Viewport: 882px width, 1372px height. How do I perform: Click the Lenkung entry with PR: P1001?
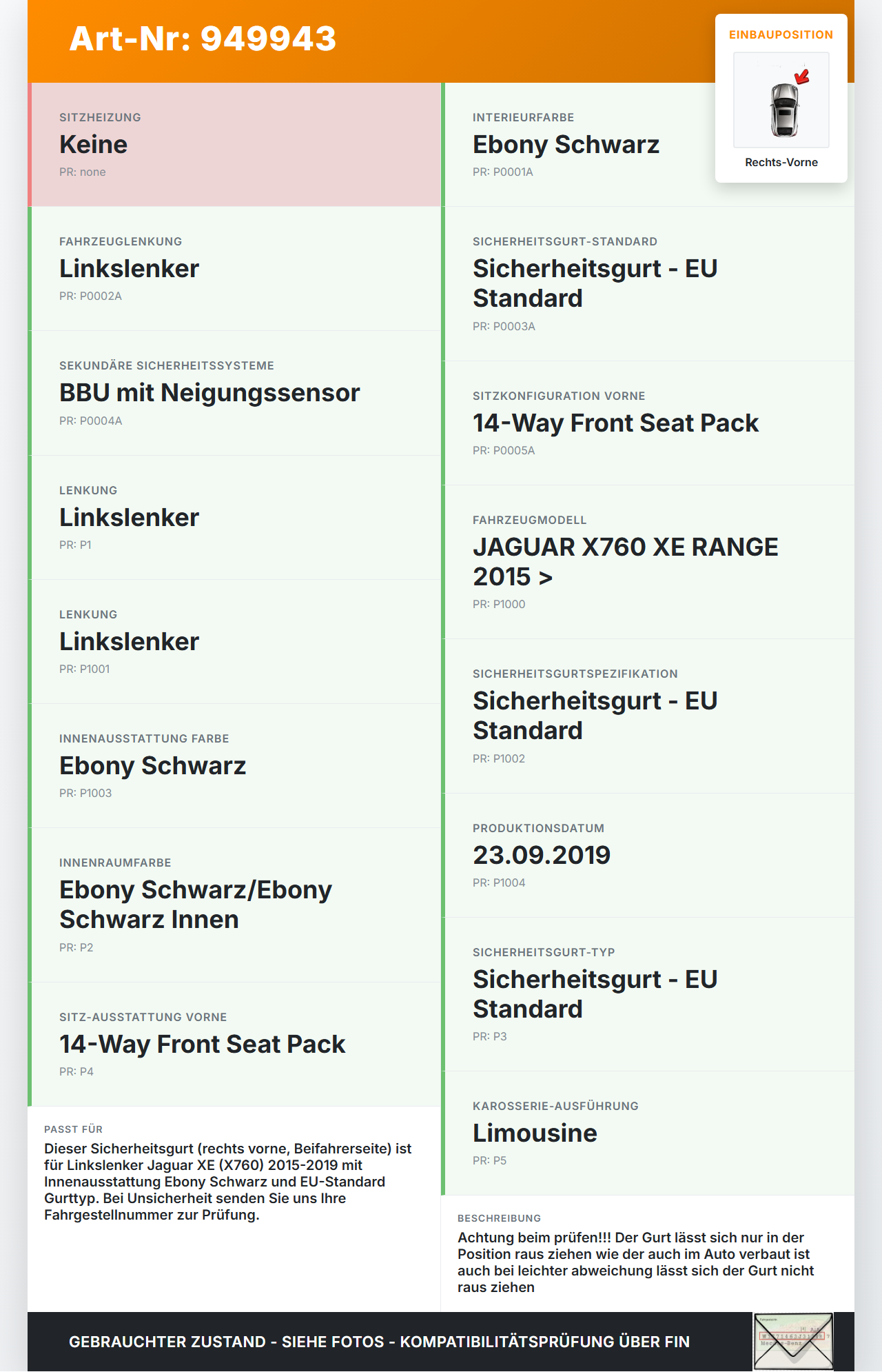tap(234, 642)
